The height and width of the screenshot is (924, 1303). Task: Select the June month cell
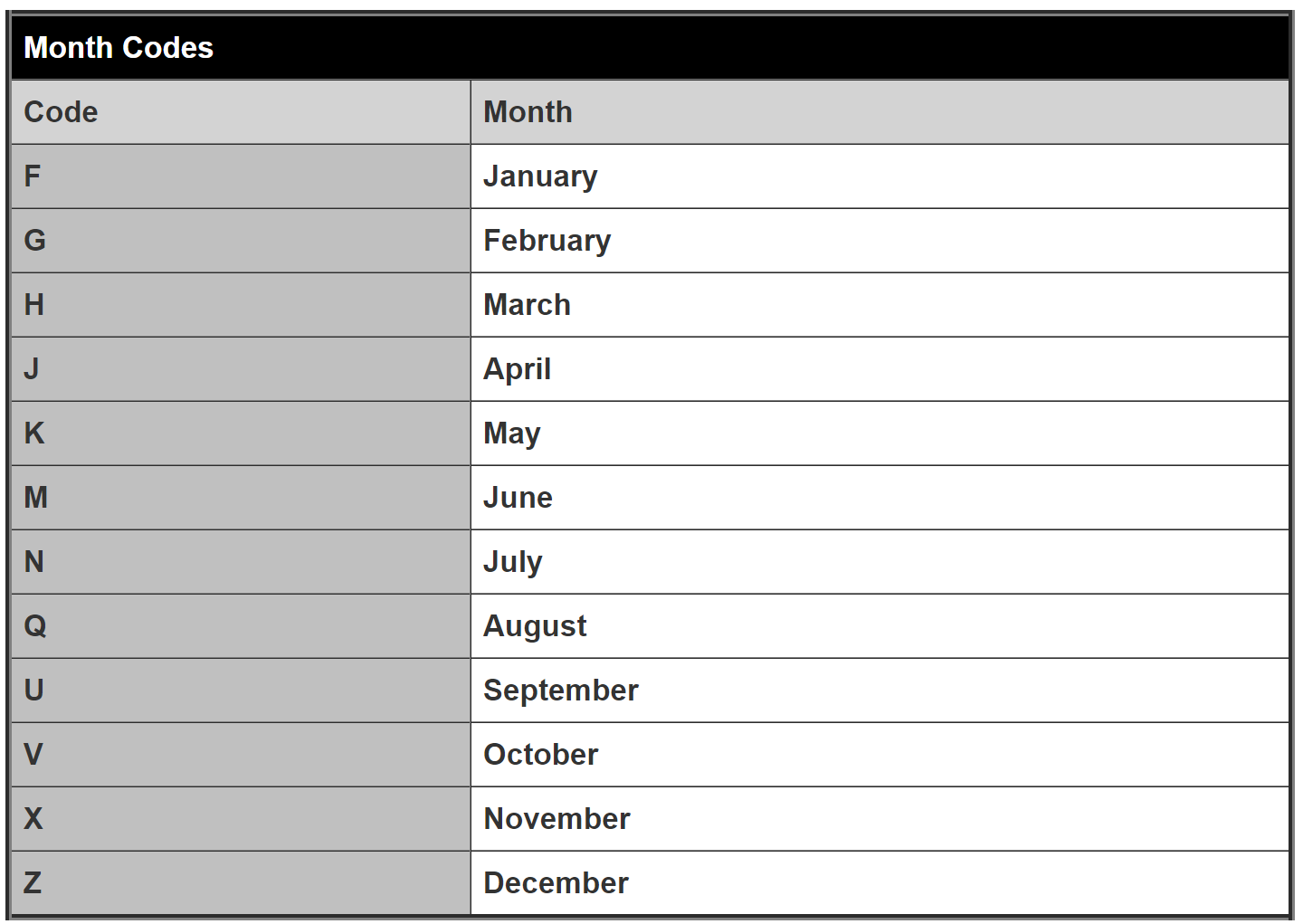pyautogui.click(x=518, y=498)
